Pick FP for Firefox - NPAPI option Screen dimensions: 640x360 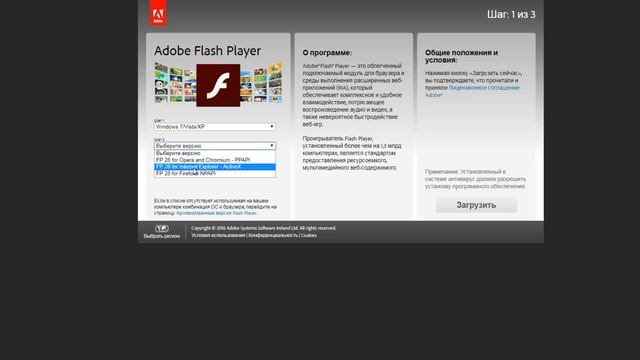(x=215, y=173)
